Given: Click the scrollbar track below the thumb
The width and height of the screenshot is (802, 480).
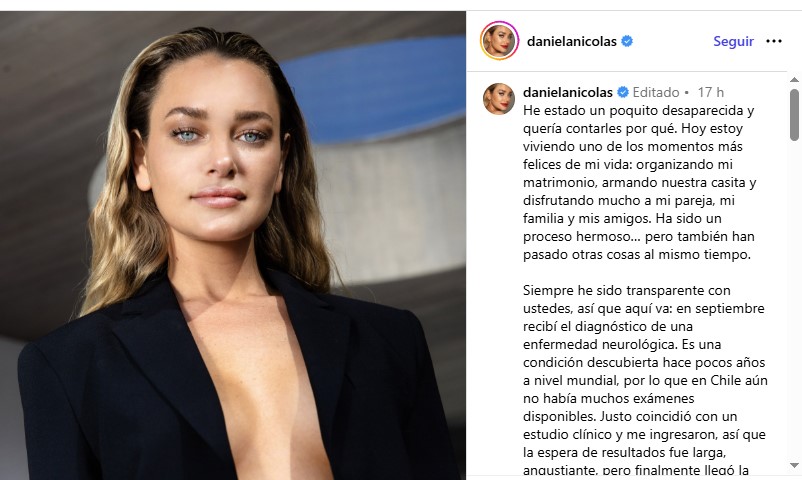Looking at the screenshot, I should coord(794,301).
